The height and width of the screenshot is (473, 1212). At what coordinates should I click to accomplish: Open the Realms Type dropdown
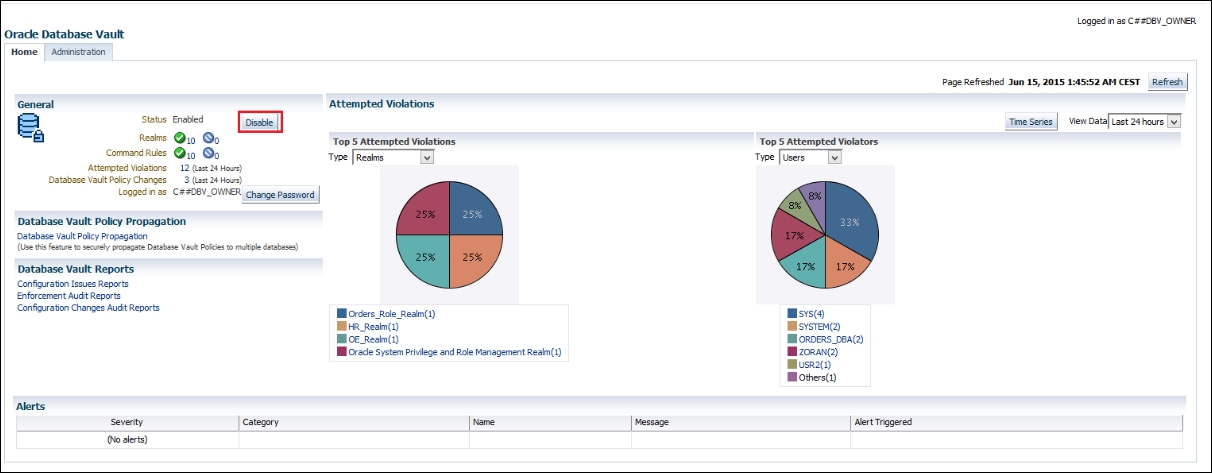393,157
